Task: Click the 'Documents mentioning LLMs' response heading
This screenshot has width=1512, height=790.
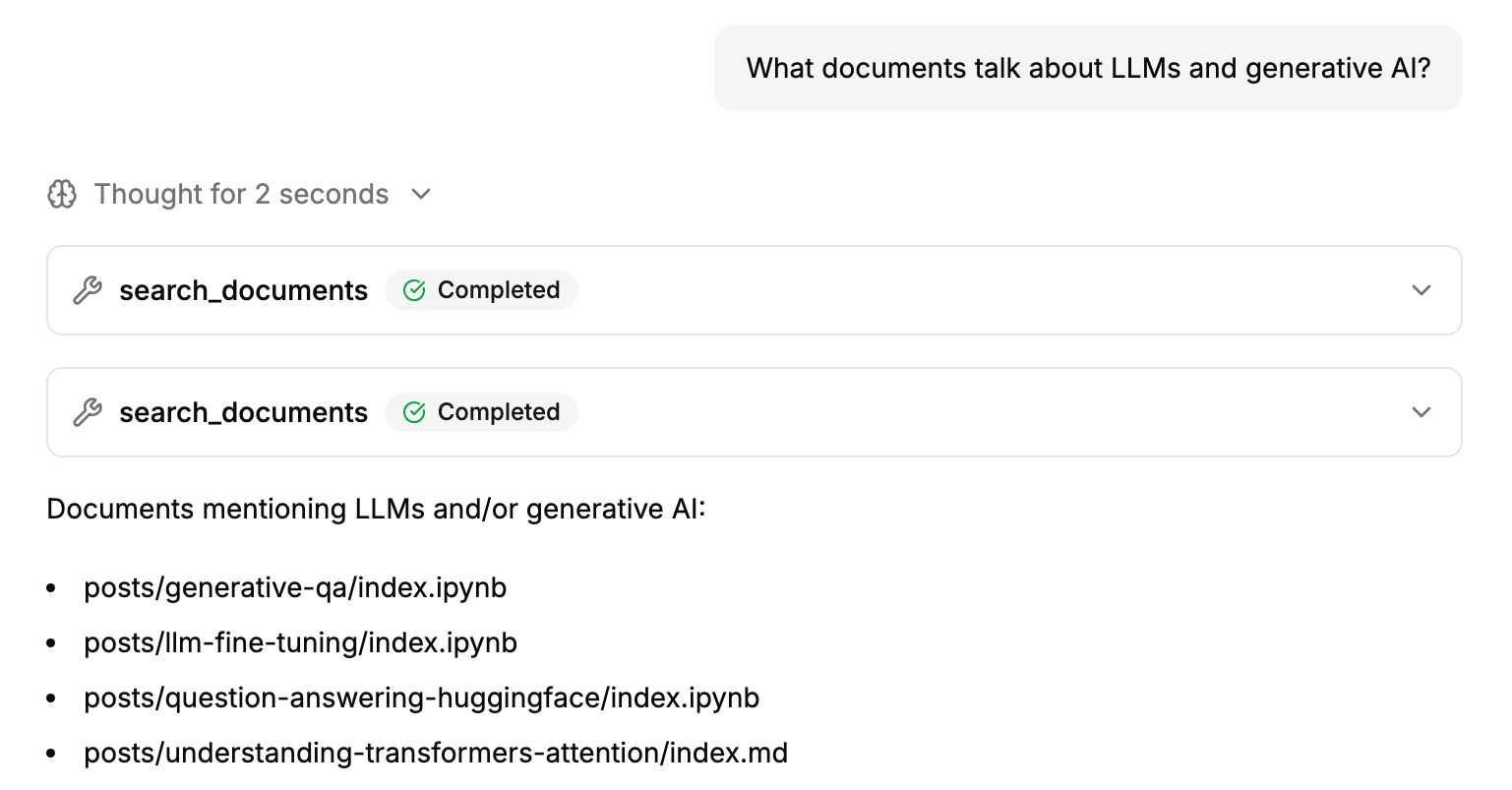Action: (376, 509)
